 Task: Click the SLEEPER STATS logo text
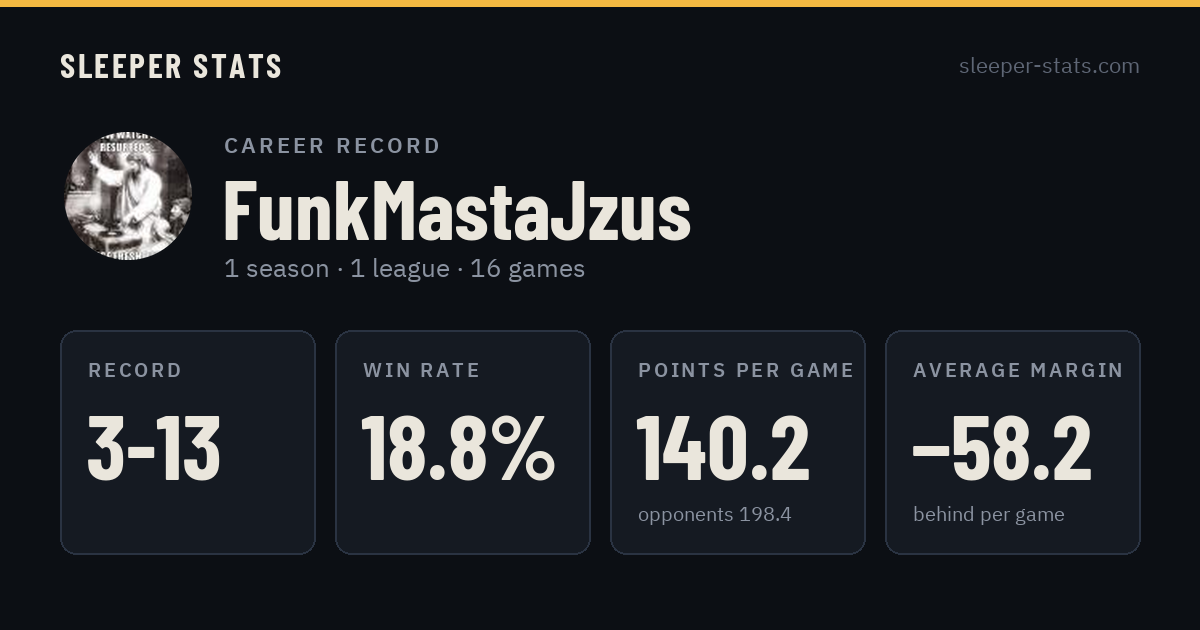pos(171,66)
